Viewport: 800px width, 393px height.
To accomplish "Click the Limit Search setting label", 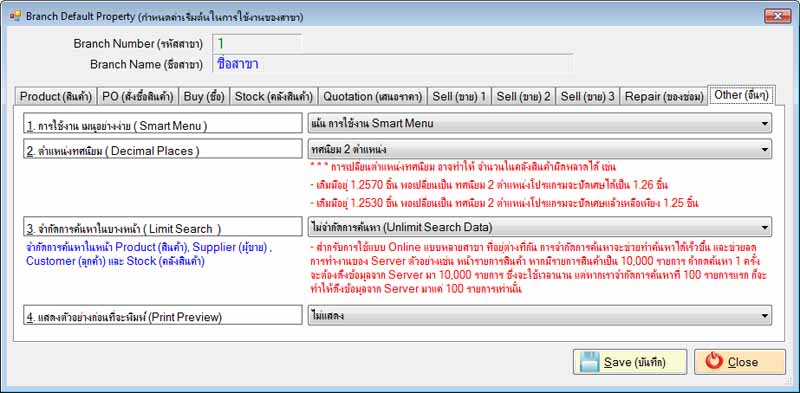I will 163,227.
